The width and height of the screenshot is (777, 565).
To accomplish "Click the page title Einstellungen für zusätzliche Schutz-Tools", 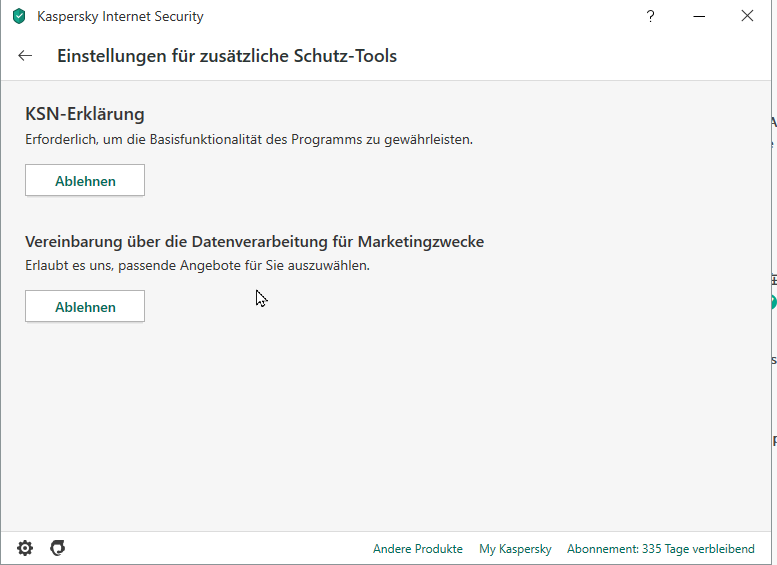I will [227, 56].
